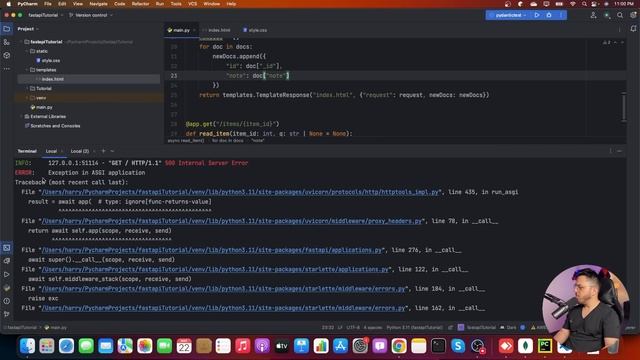
Task: Open the terminal new session dropdown arrow
Action: click(112, 151)
